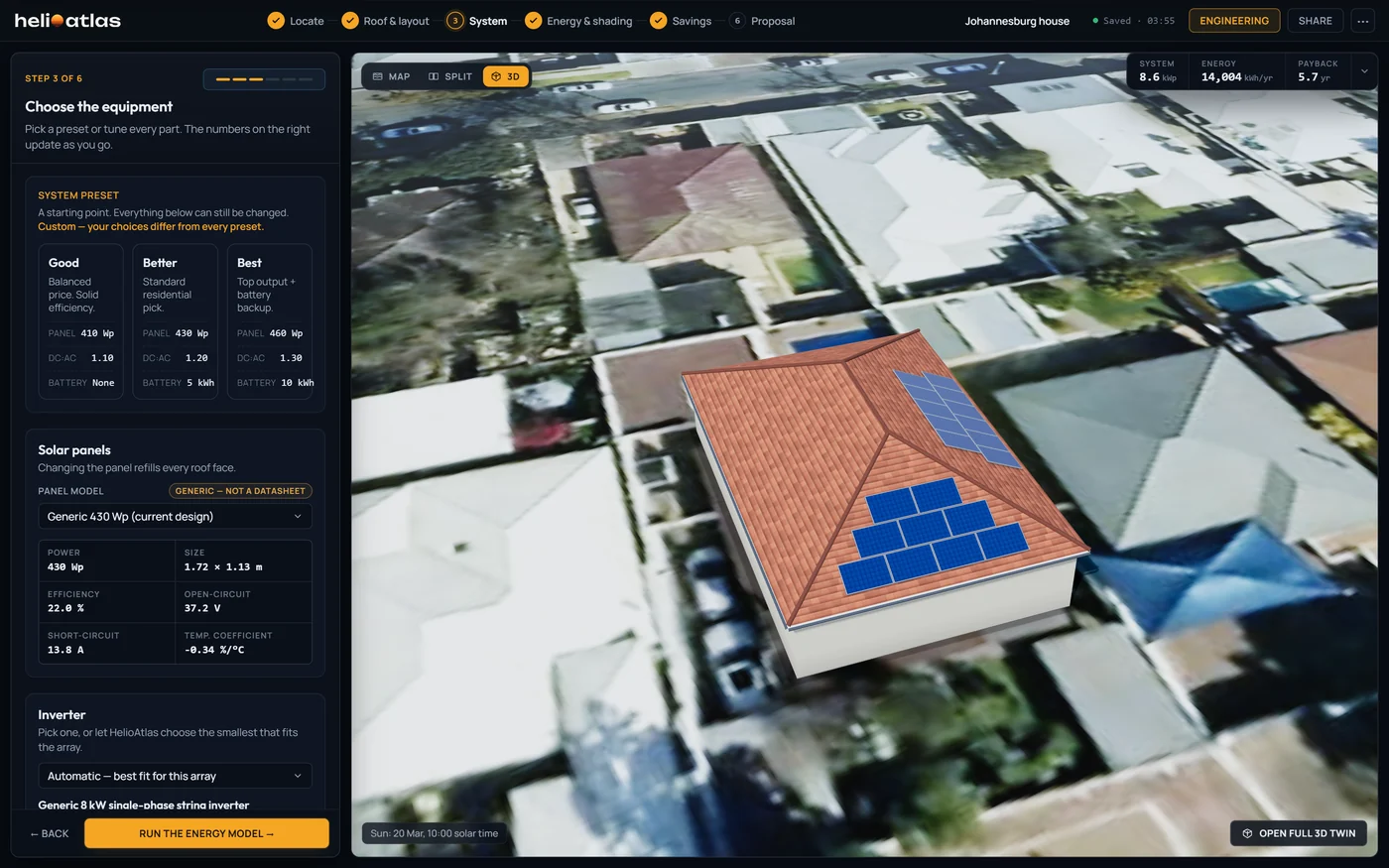Click Run the Energy Model button

[x=206, y=833]
